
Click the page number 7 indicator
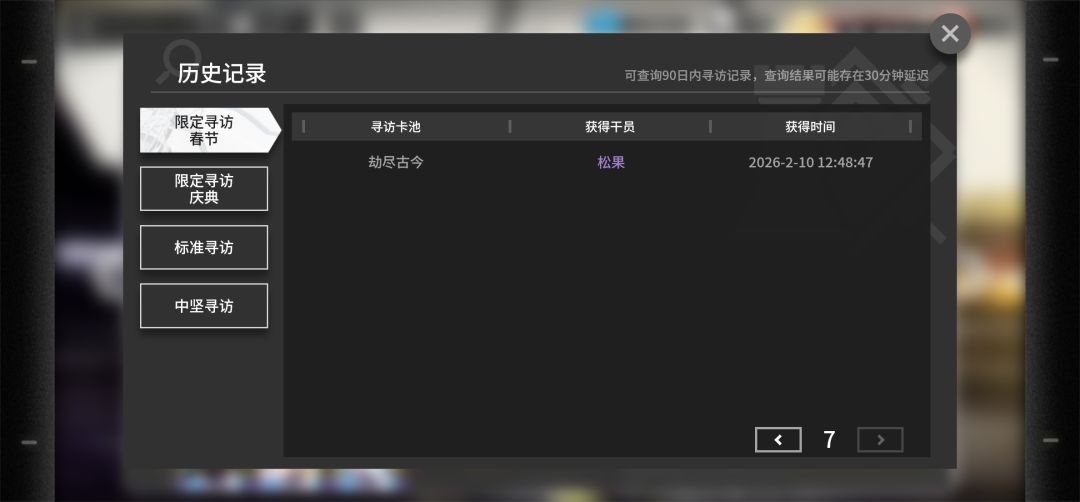point(829,440)
